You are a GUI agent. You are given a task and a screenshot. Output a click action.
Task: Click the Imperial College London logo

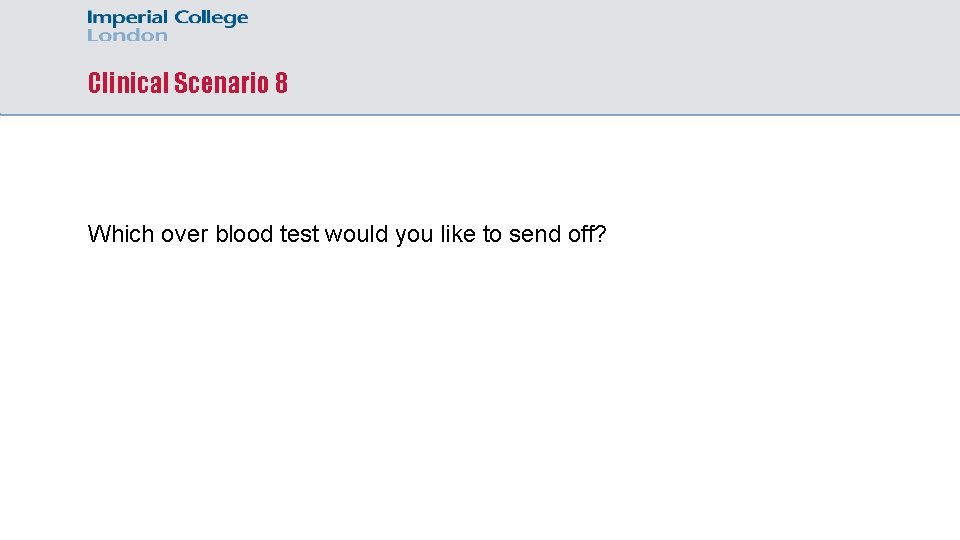point(167,26)
